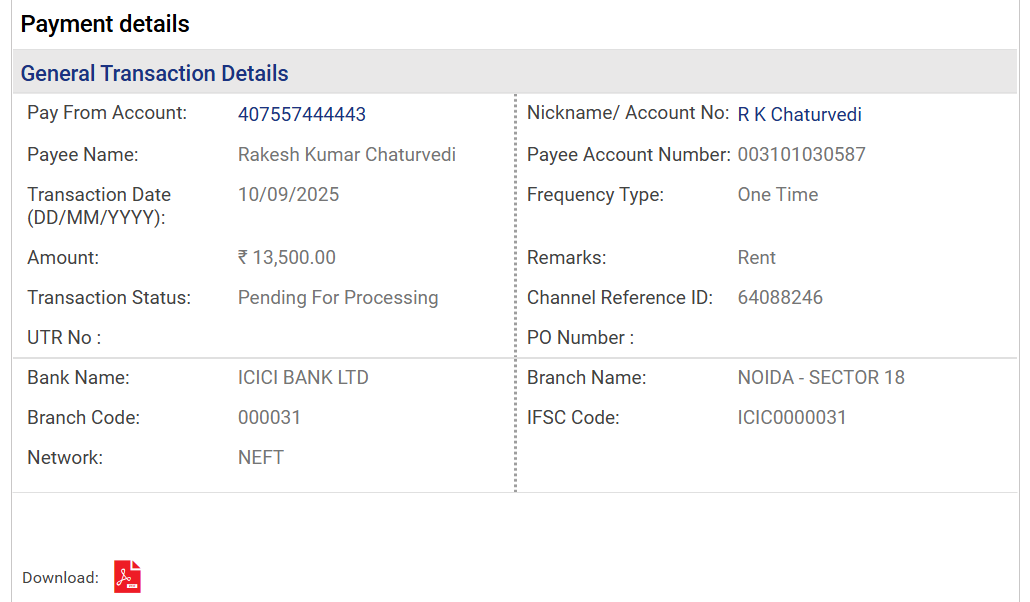Click branch name NOIDA - SECTOR 18
Screen dimensions: 1030x602
pyautogui.click(x=821, y=378)
